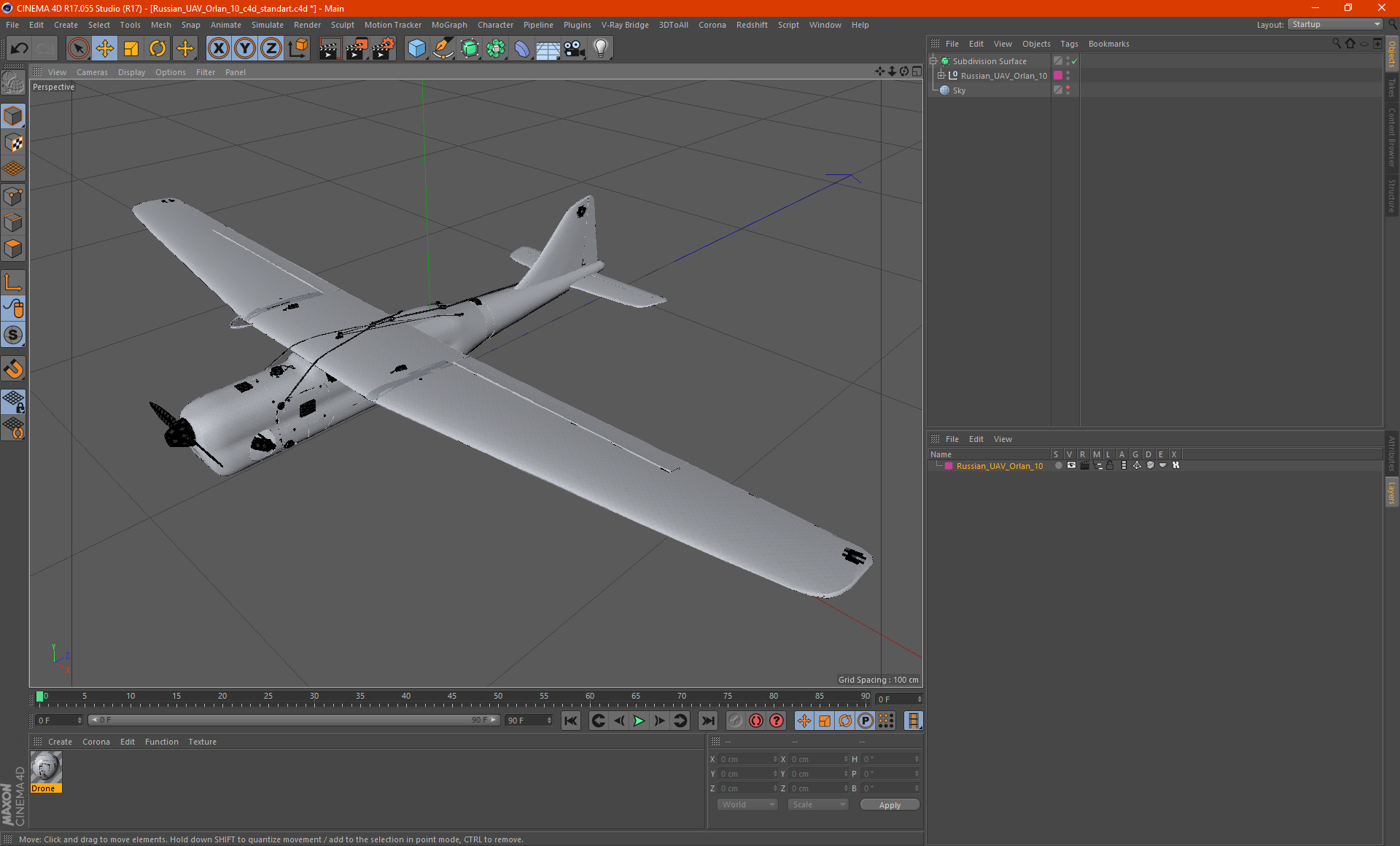1400x846 pixels.
Task: Click Russian_UAV_Orlan_10 layer color swatch in Objects
Action: tap(1058, 76)
